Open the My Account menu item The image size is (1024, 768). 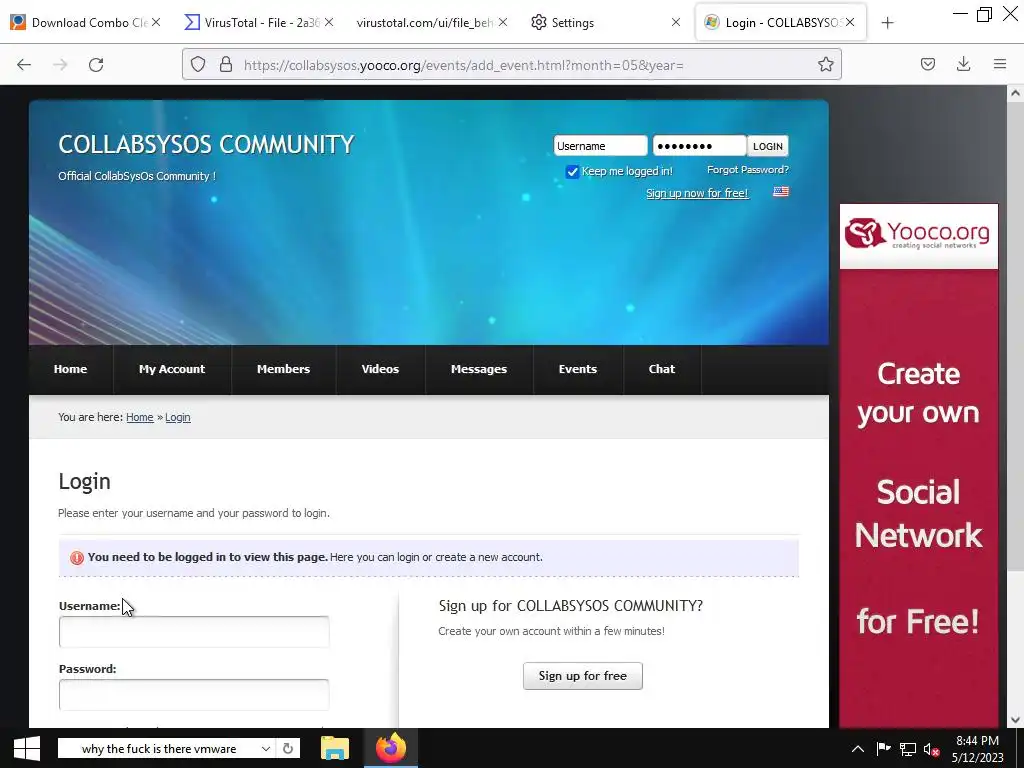[x=172, y=369]
